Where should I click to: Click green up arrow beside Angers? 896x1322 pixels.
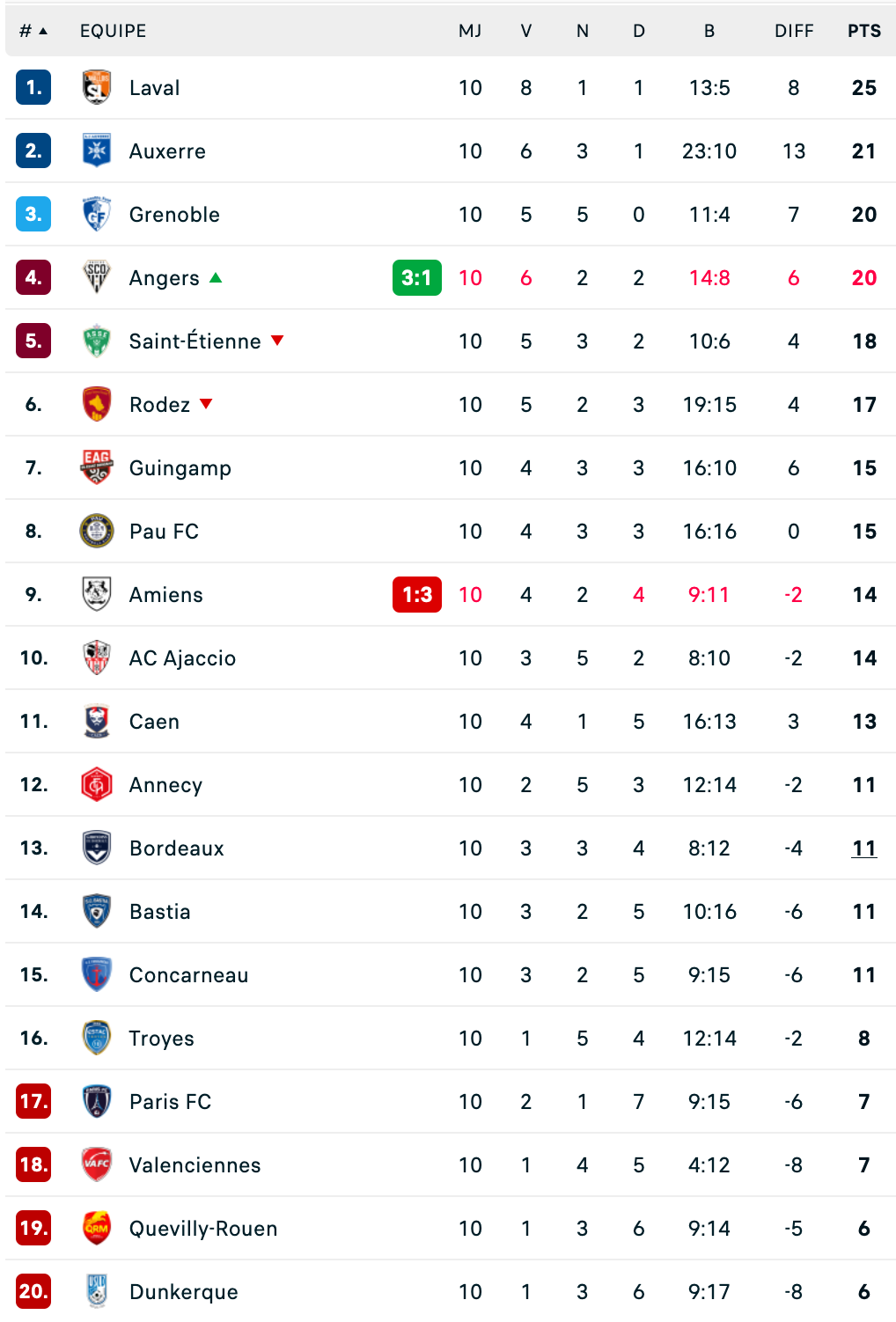(216, 277)
